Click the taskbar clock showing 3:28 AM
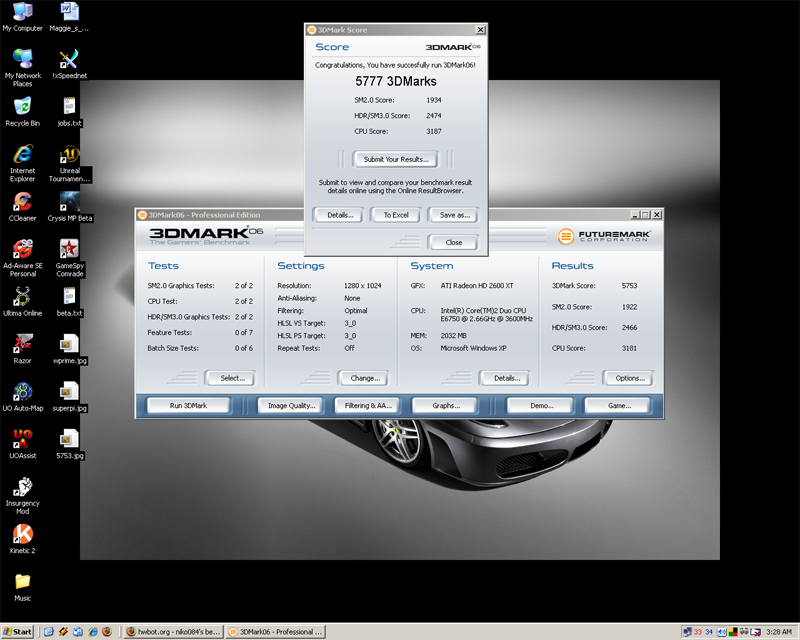The width and height of the screenshot is (800, 640). coord(779,632)
